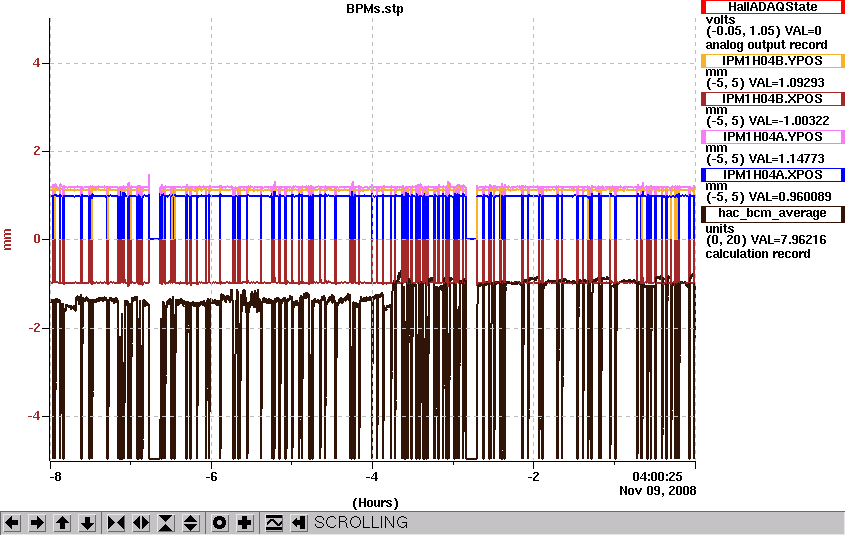Click the VAL=7.96216 reading

point(787,240)
